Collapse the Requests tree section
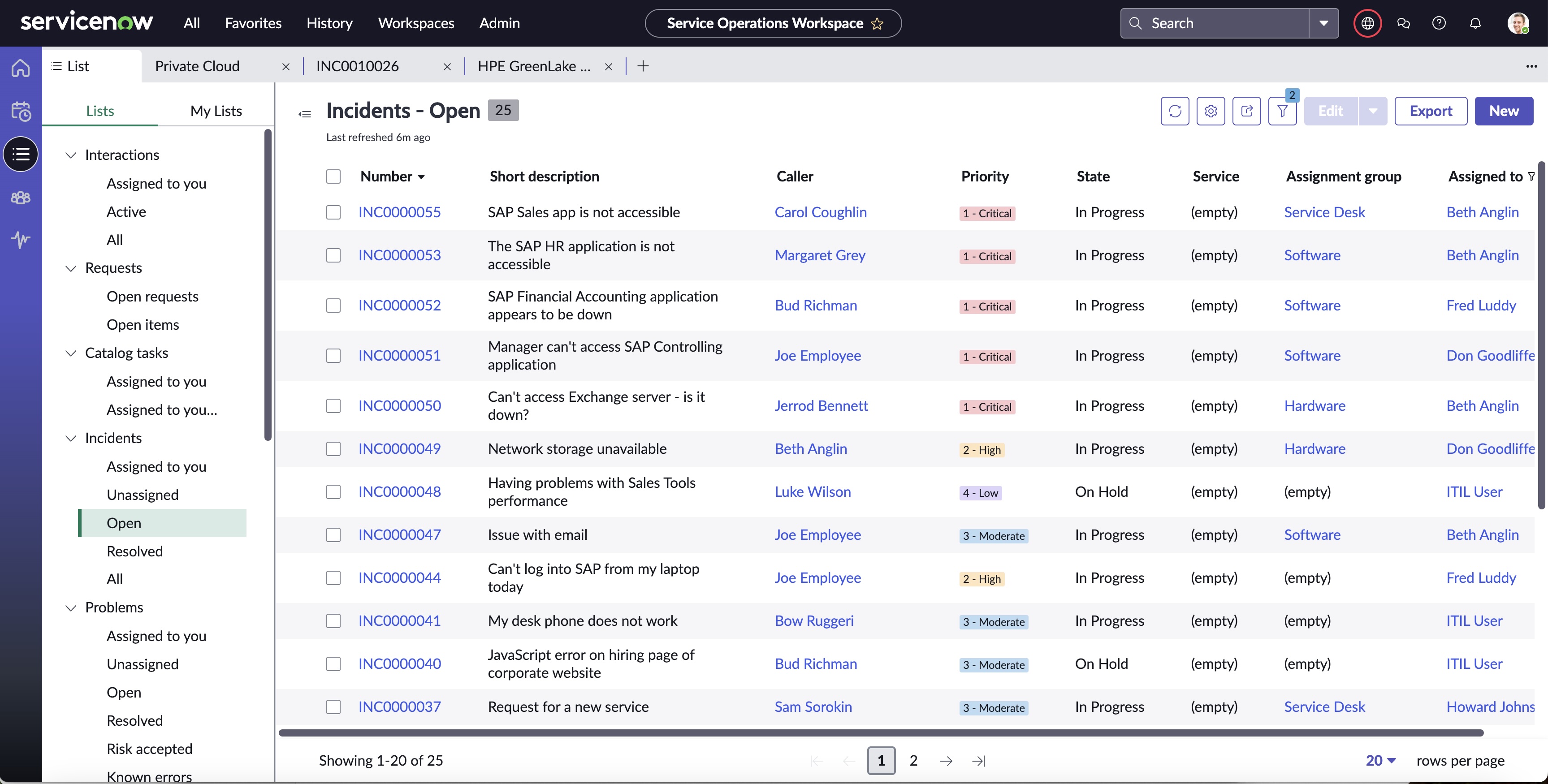1548x784 pixels. point(71,268)
